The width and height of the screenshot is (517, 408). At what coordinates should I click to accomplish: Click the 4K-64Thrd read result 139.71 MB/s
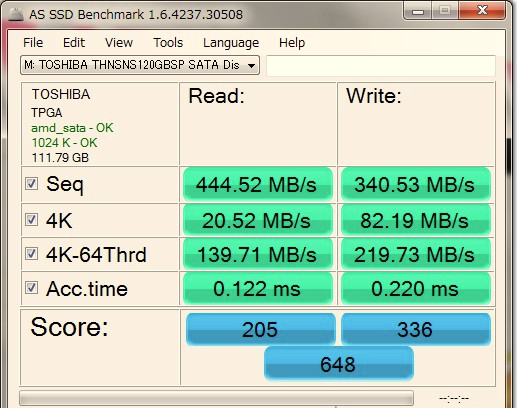tap(258, 254)
